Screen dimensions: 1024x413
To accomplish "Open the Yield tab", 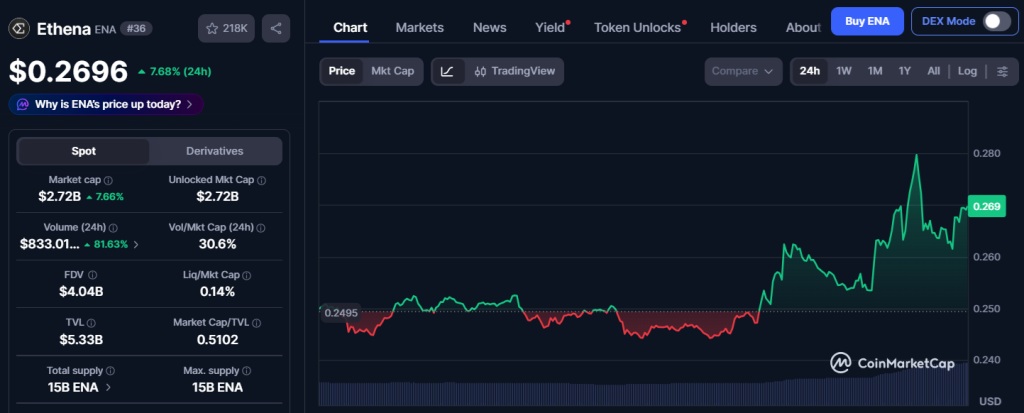I will click(551, 27).
